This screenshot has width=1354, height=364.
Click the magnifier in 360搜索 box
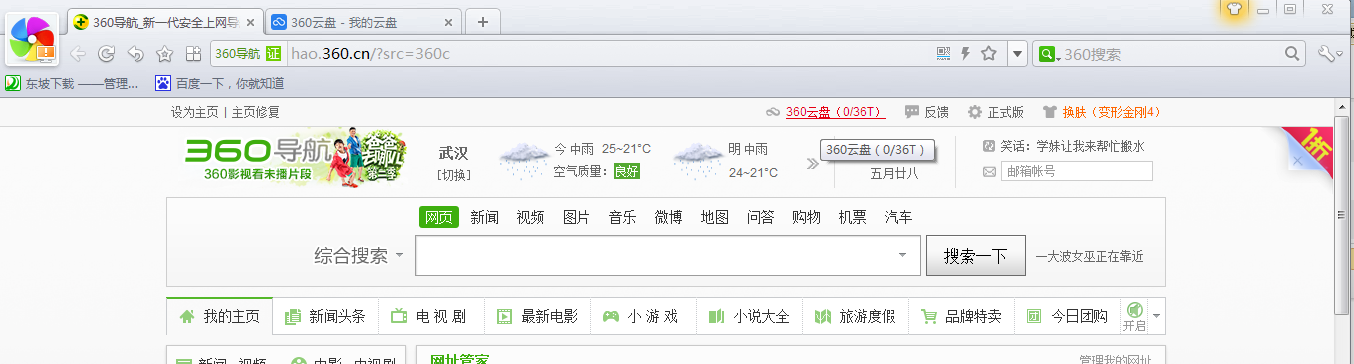(x=1293, y=54)
